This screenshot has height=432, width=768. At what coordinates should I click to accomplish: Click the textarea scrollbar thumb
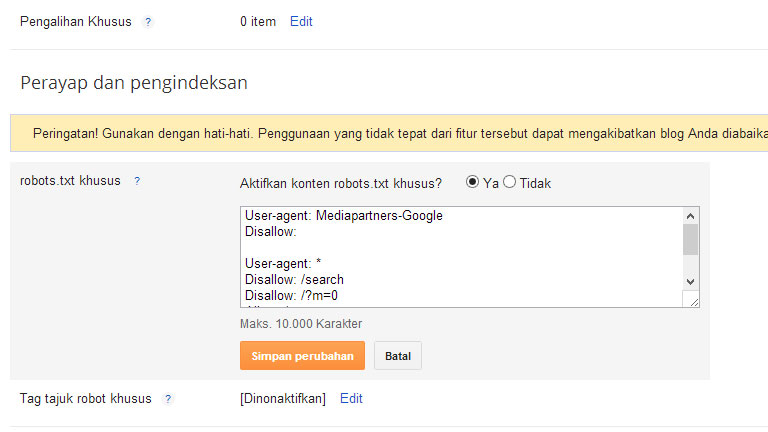point(691,240)
